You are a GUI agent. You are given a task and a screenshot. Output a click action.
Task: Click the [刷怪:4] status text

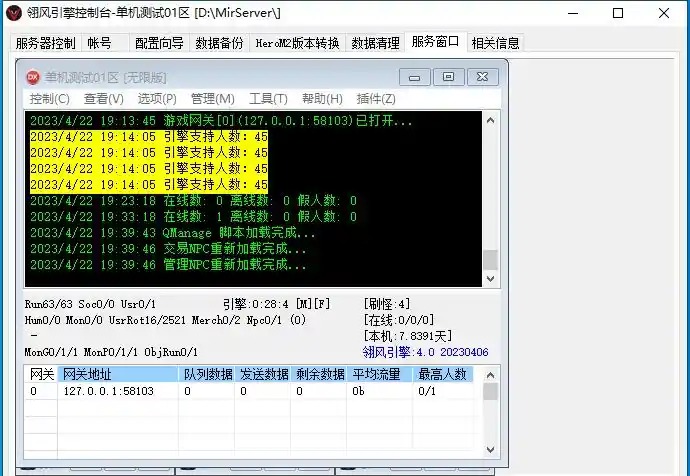[x=387, y=304]
